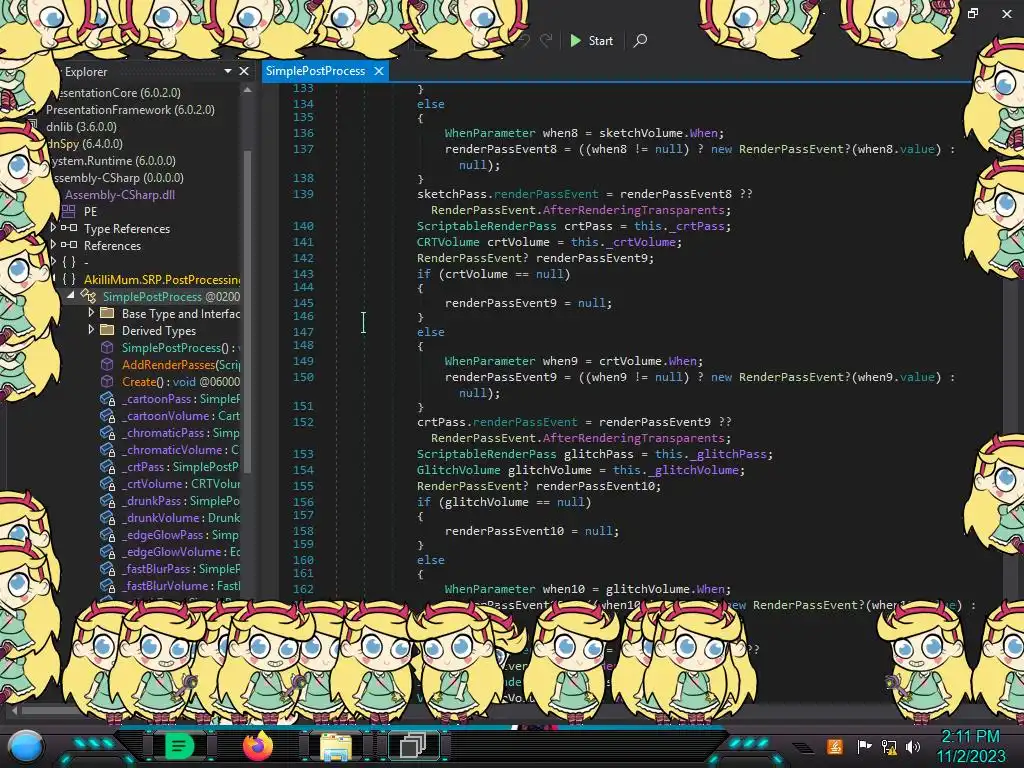The image size is (1024, 768).
Task: Click the task view icon on taskbar
Action: [413, 745]
